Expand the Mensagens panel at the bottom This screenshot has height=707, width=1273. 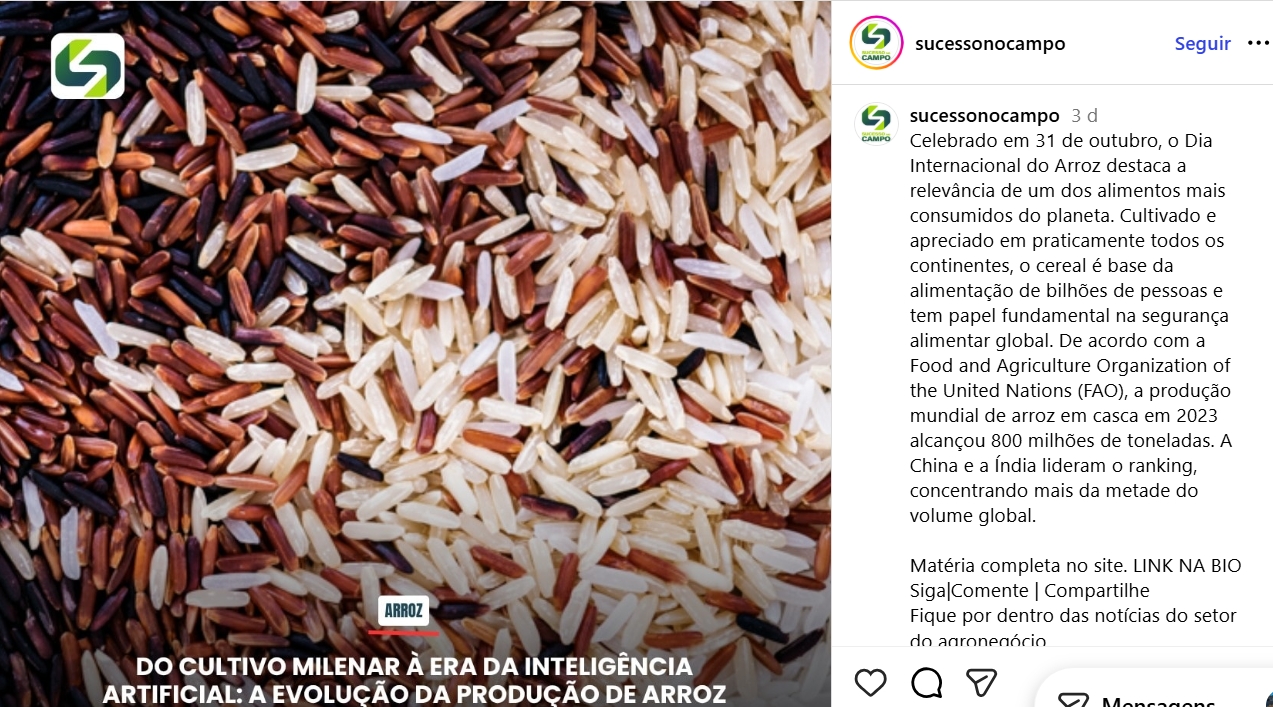click(1152, 690)
